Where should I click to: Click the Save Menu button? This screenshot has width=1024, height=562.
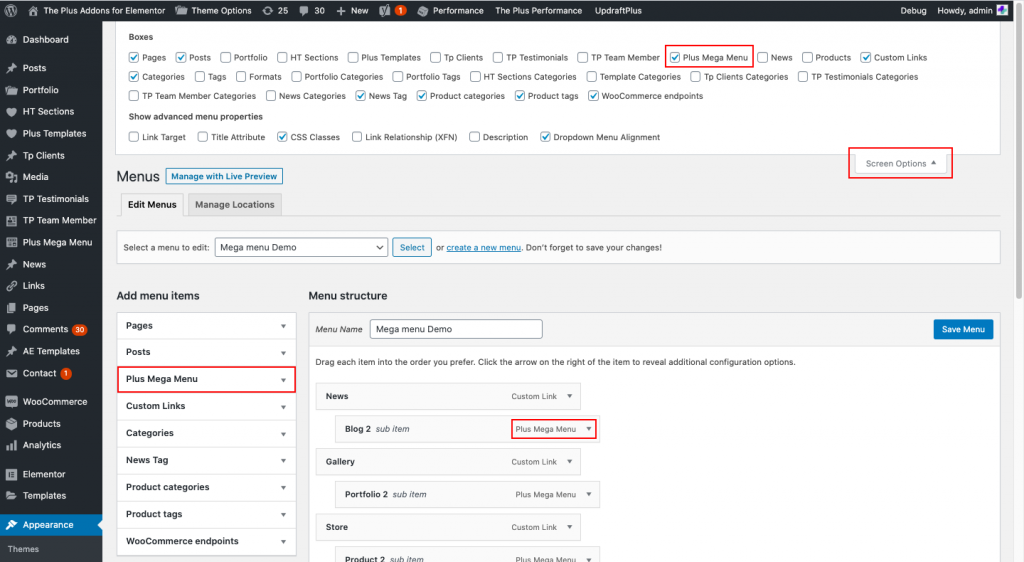coord(963,329)
